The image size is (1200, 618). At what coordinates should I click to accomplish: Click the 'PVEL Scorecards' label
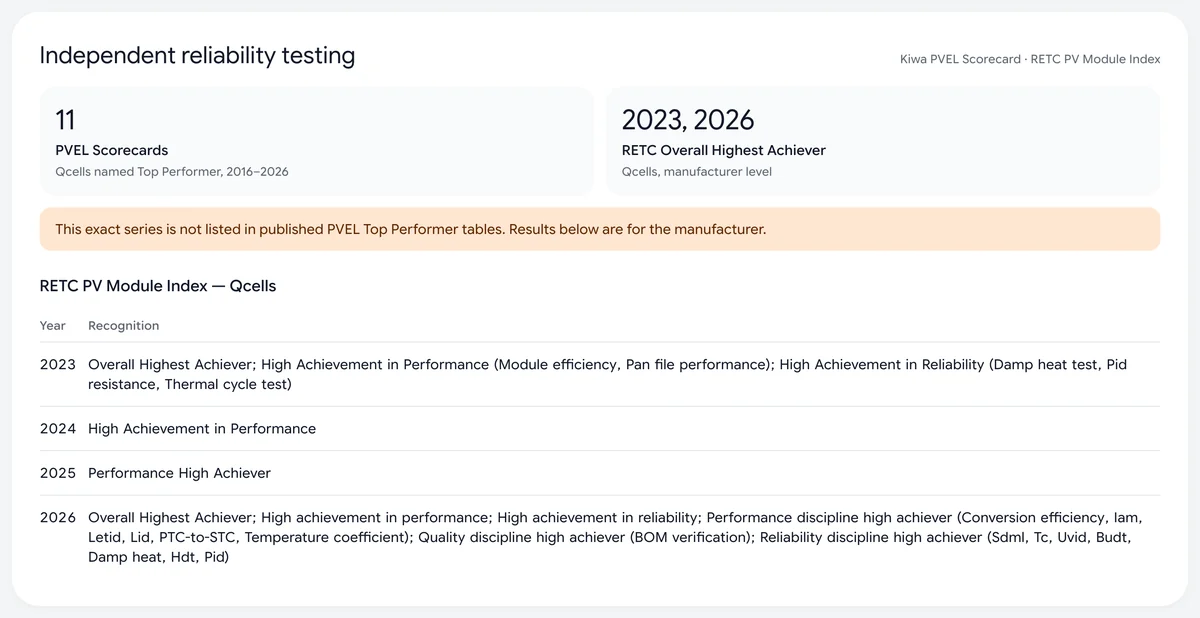tap(112, 151)
